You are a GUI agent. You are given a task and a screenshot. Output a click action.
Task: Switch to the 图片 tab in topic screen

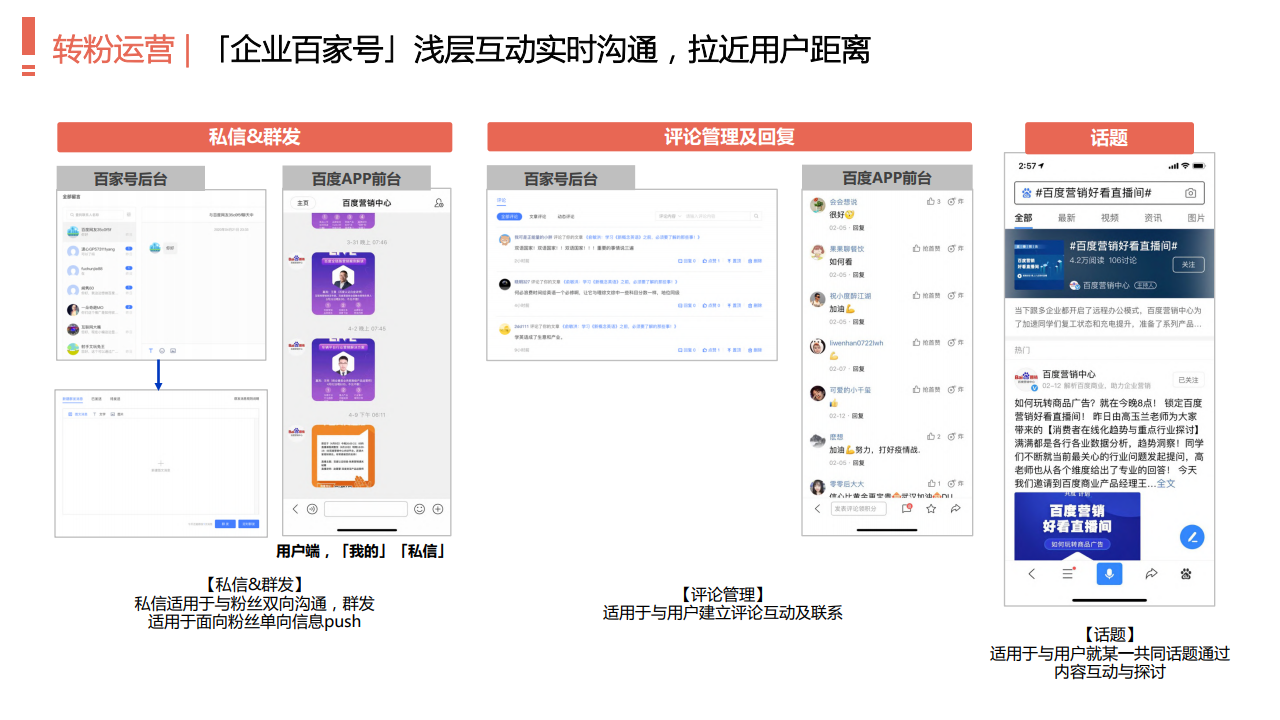1196,218
